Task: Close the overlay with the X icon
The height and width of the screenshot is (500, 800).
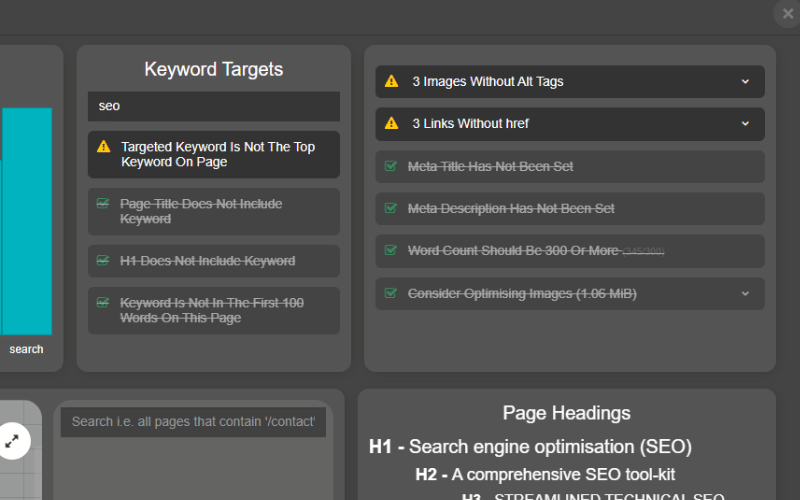Action: [787, 13]
